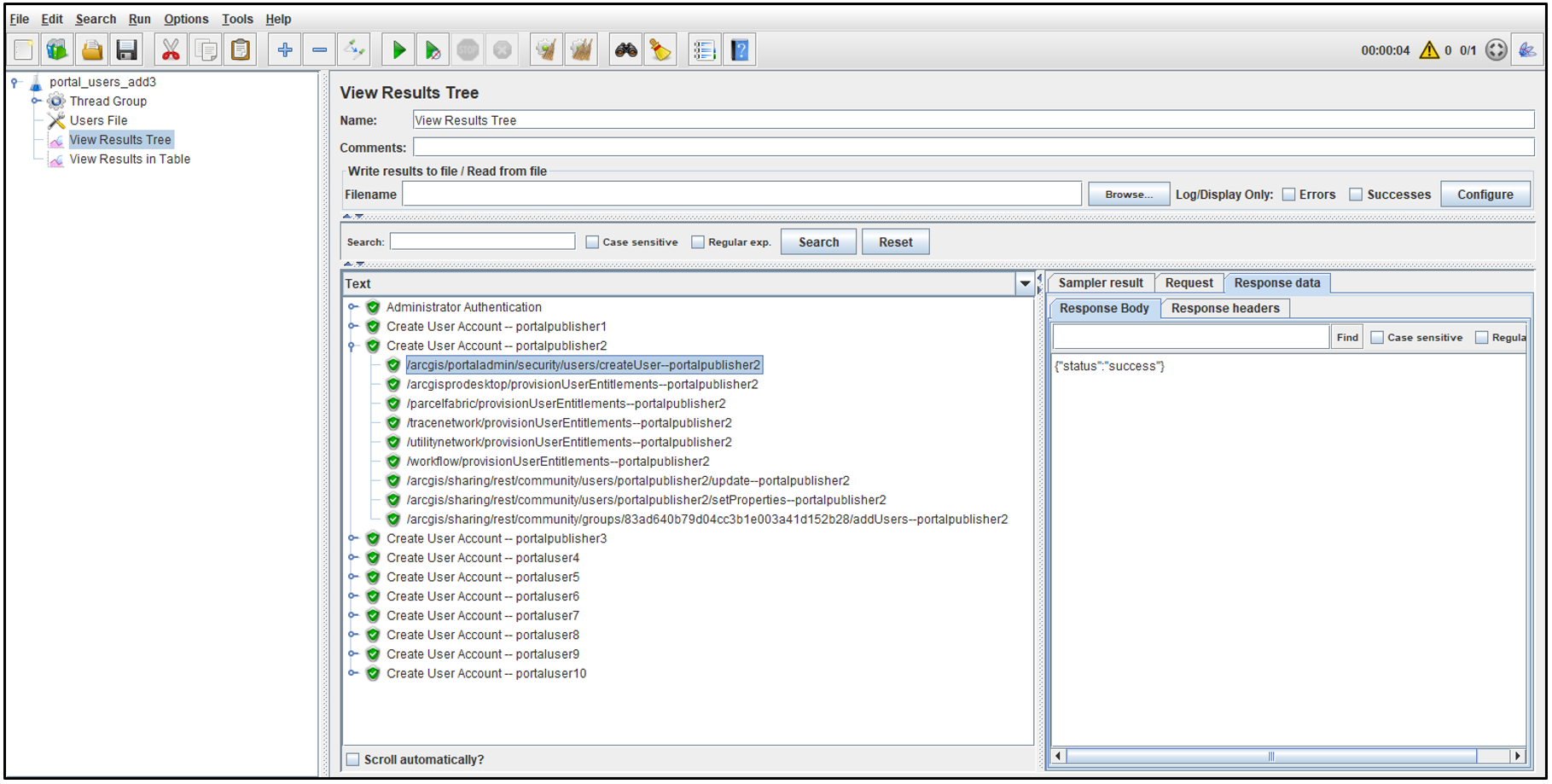Check the Successes display-only checkbox

1356,195
